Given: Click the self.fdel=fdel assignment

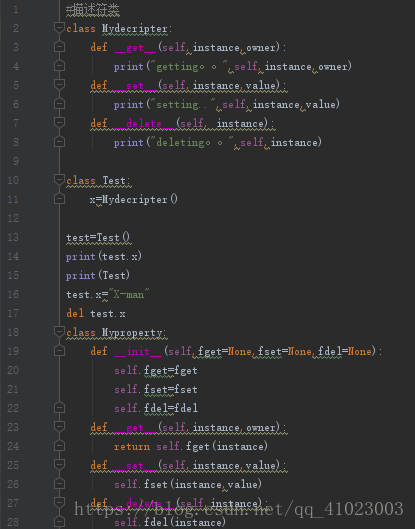Looking at the screenshot, I should (156, 408).
